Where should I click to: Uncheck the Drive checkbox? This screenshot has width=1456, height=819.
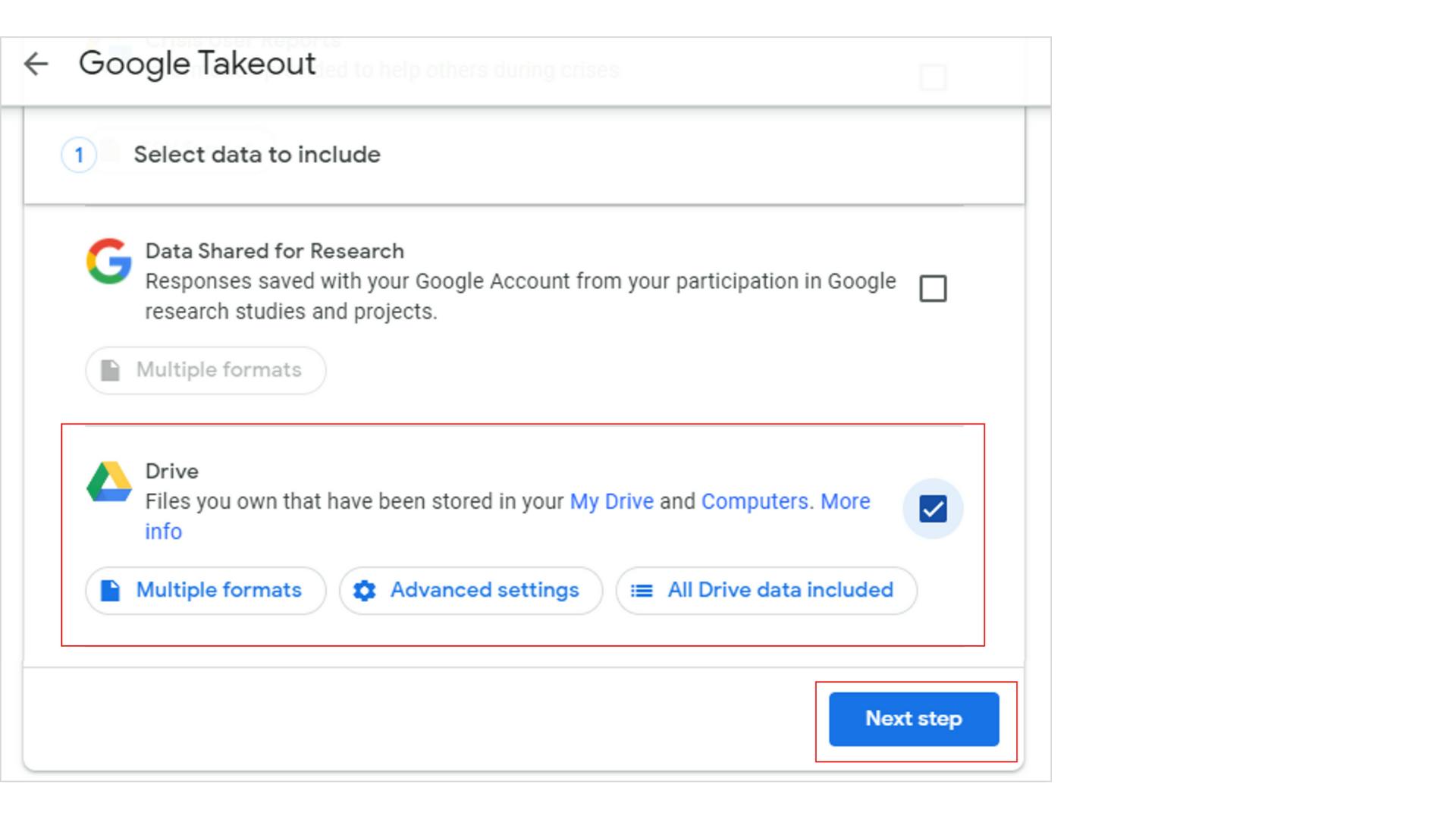tap(933, 509)
